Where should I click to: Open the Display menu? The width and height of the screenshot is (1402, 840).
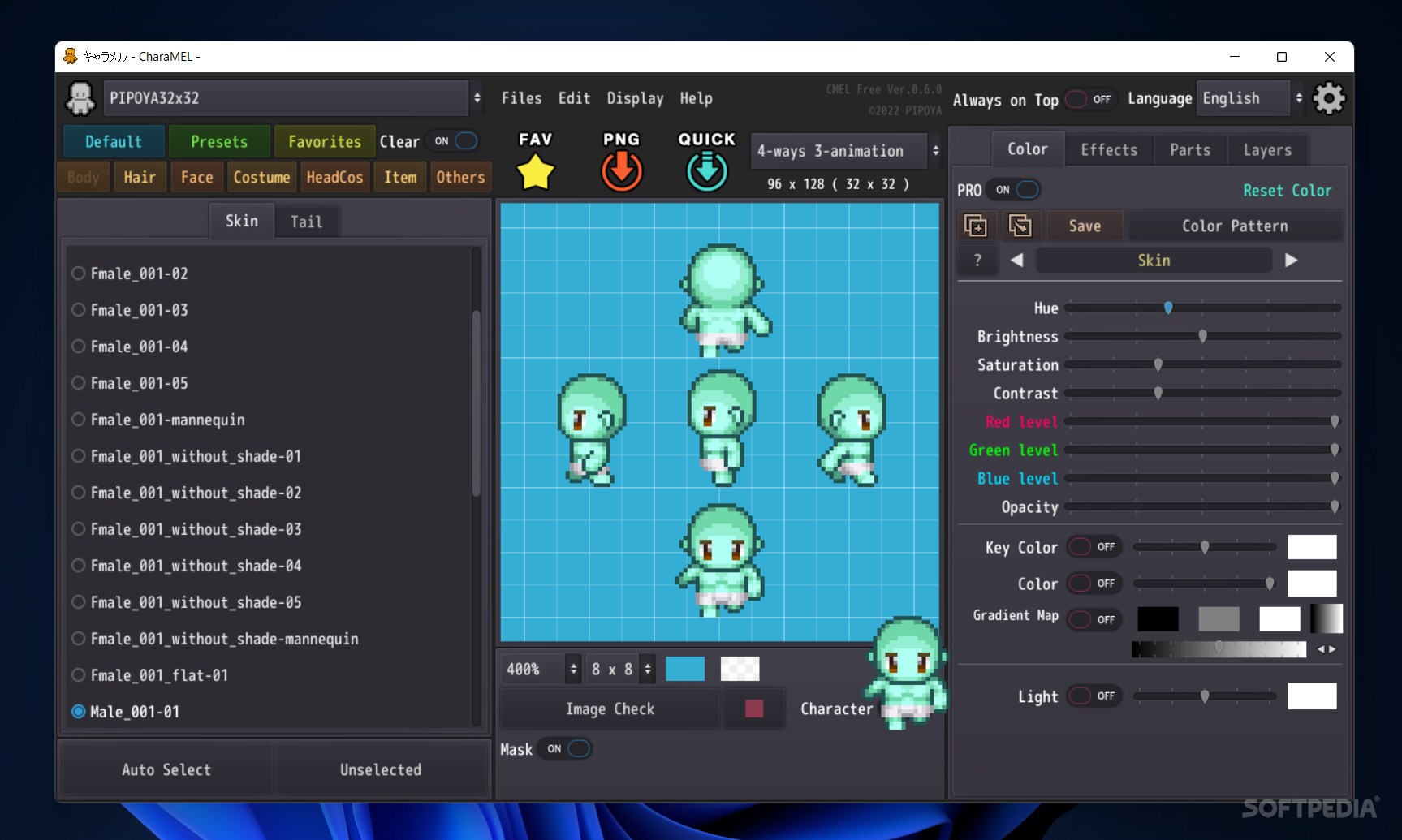pos(635,98)
